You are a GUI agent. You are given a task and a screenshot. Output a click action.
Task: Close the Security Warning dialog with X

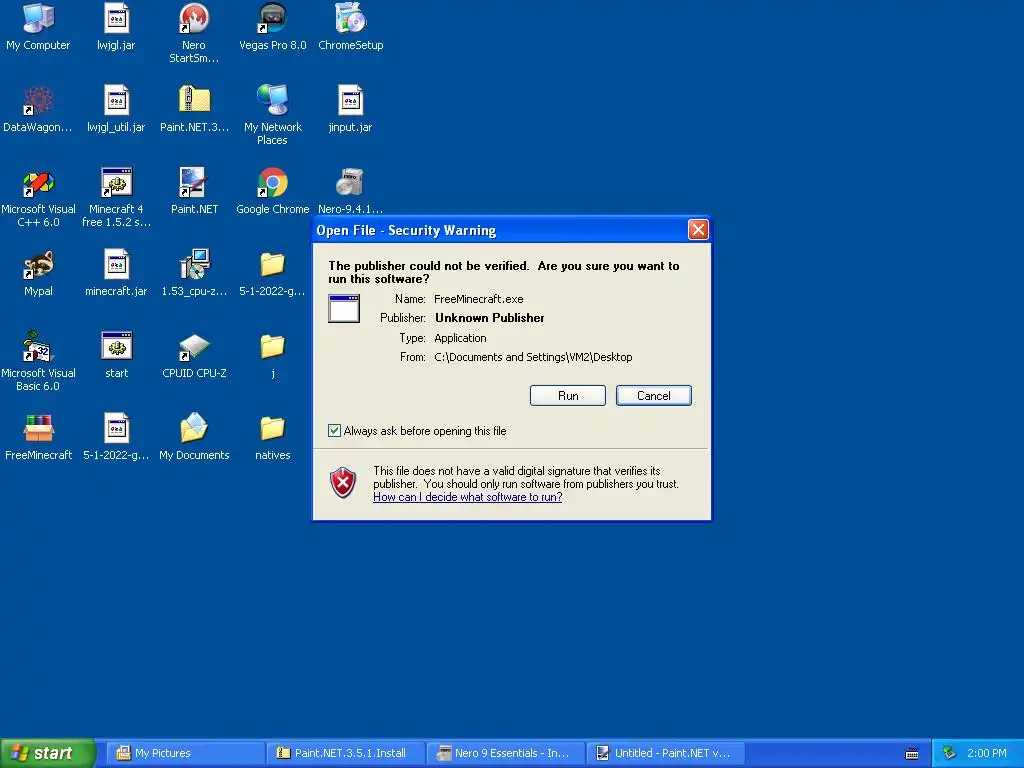(x=698, y=230)
